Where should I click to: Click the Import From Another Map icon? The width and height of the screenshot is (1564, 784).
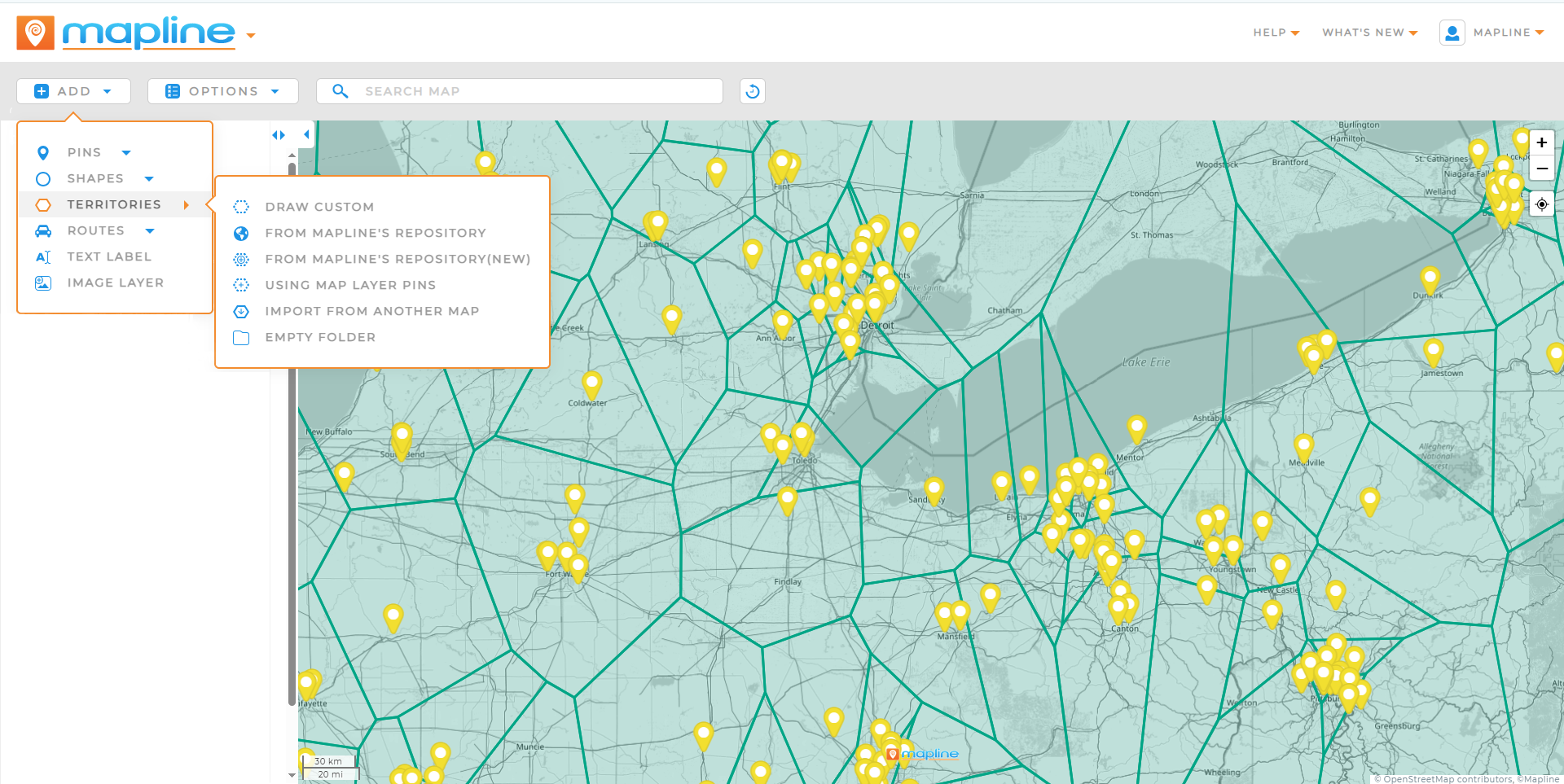[241, 311]
